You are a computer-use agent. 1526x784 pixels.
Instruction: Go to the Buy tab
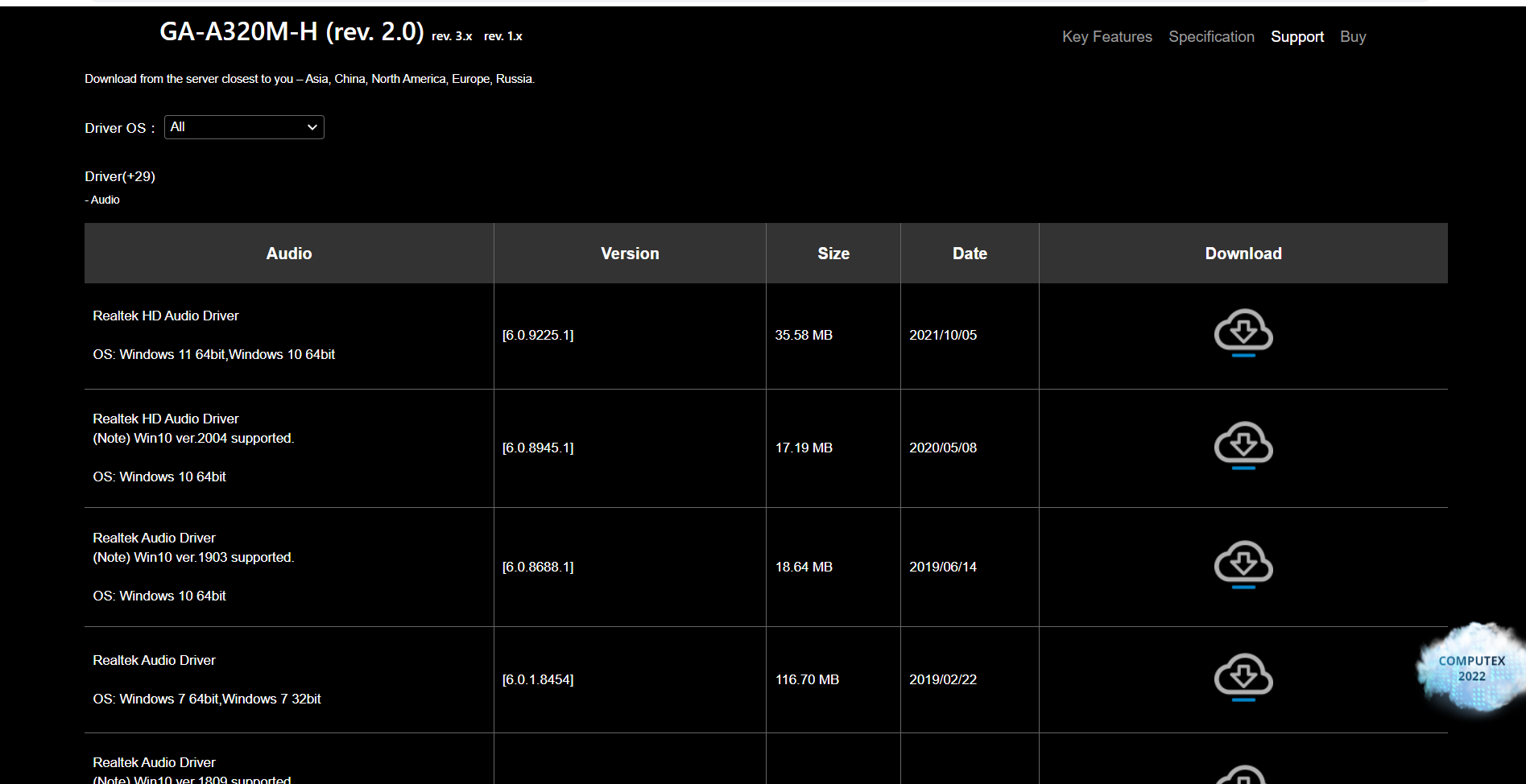[x=1353, y=37]
